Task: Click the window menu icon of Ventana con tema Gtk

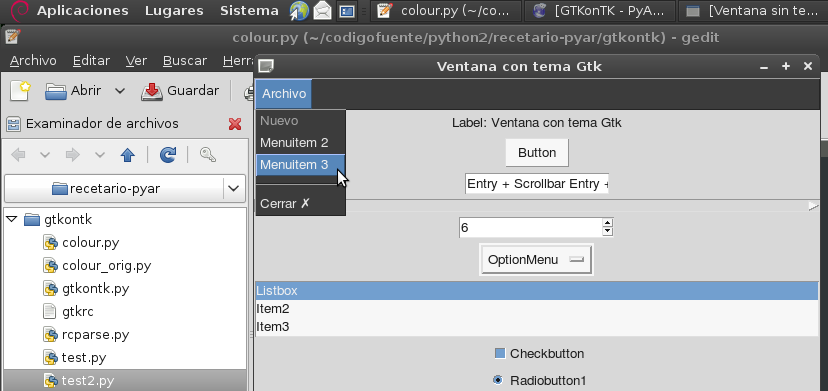Action: 266,66
